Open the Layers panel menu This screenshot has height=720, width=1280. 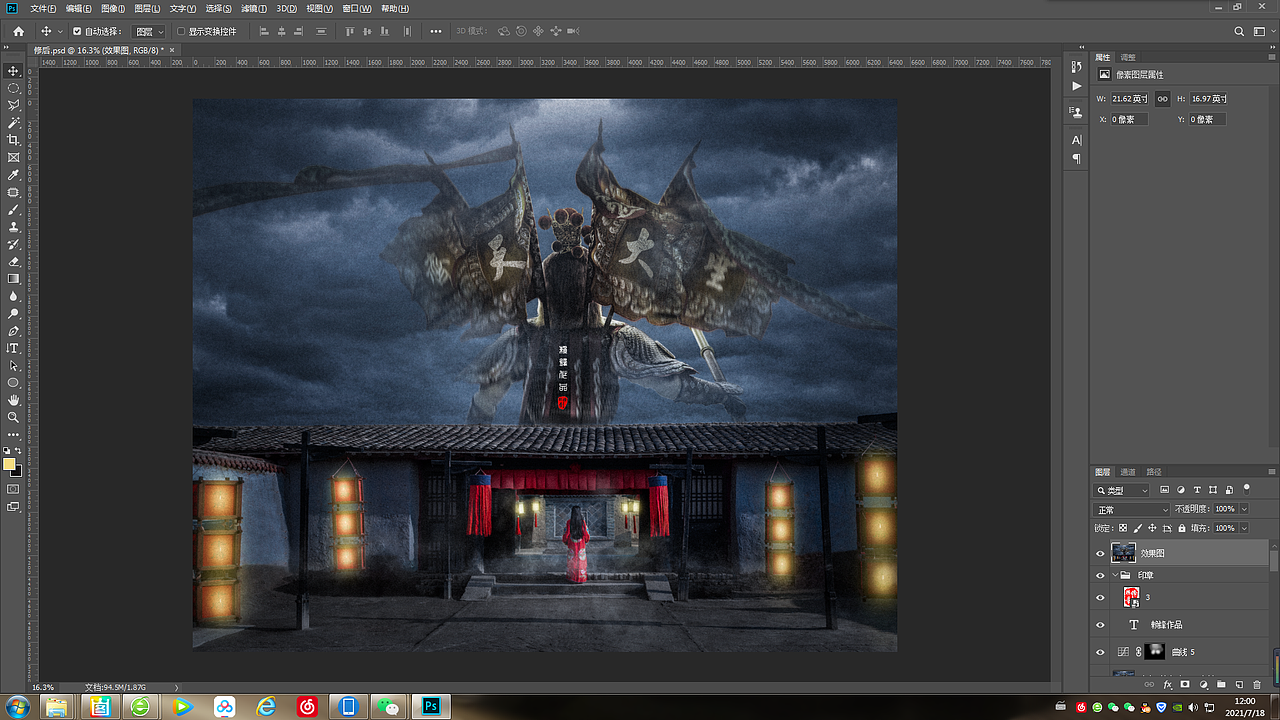click(1272, 472)
